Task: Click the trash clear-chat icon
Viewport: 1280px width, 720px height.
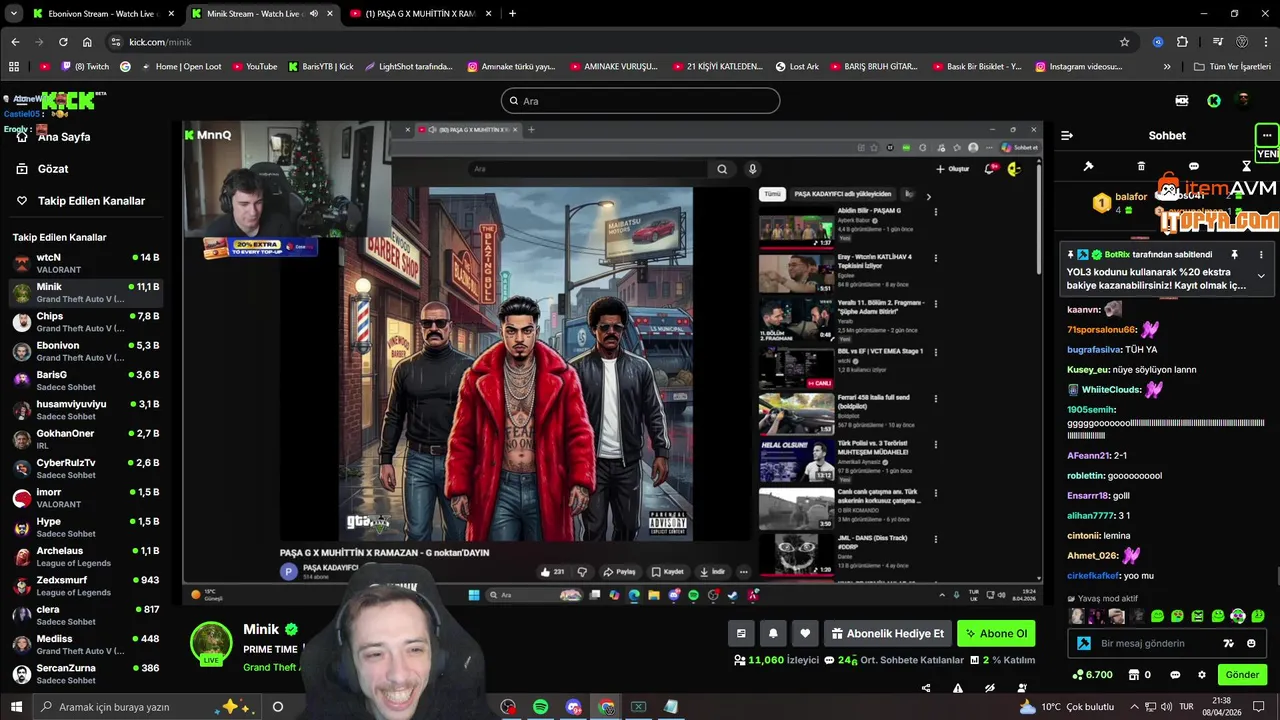Action: click(1141, 166)
